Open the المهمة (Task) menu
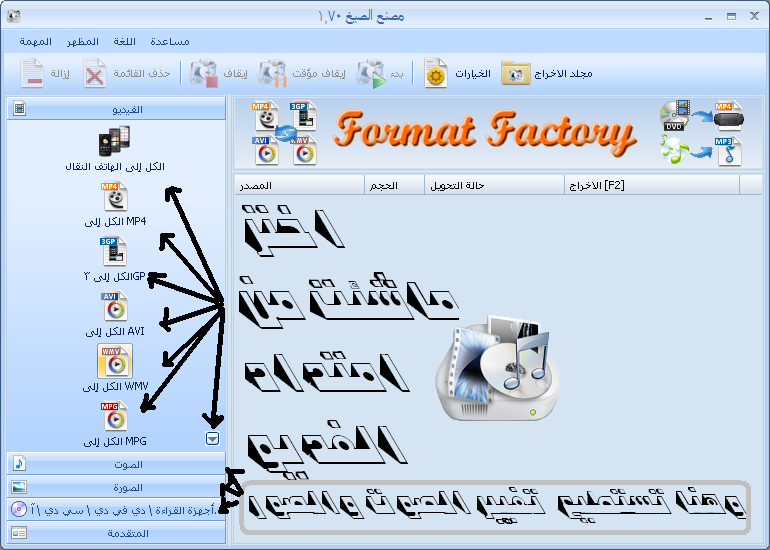Viewport: 770px width, 550px height. [35, 42]
